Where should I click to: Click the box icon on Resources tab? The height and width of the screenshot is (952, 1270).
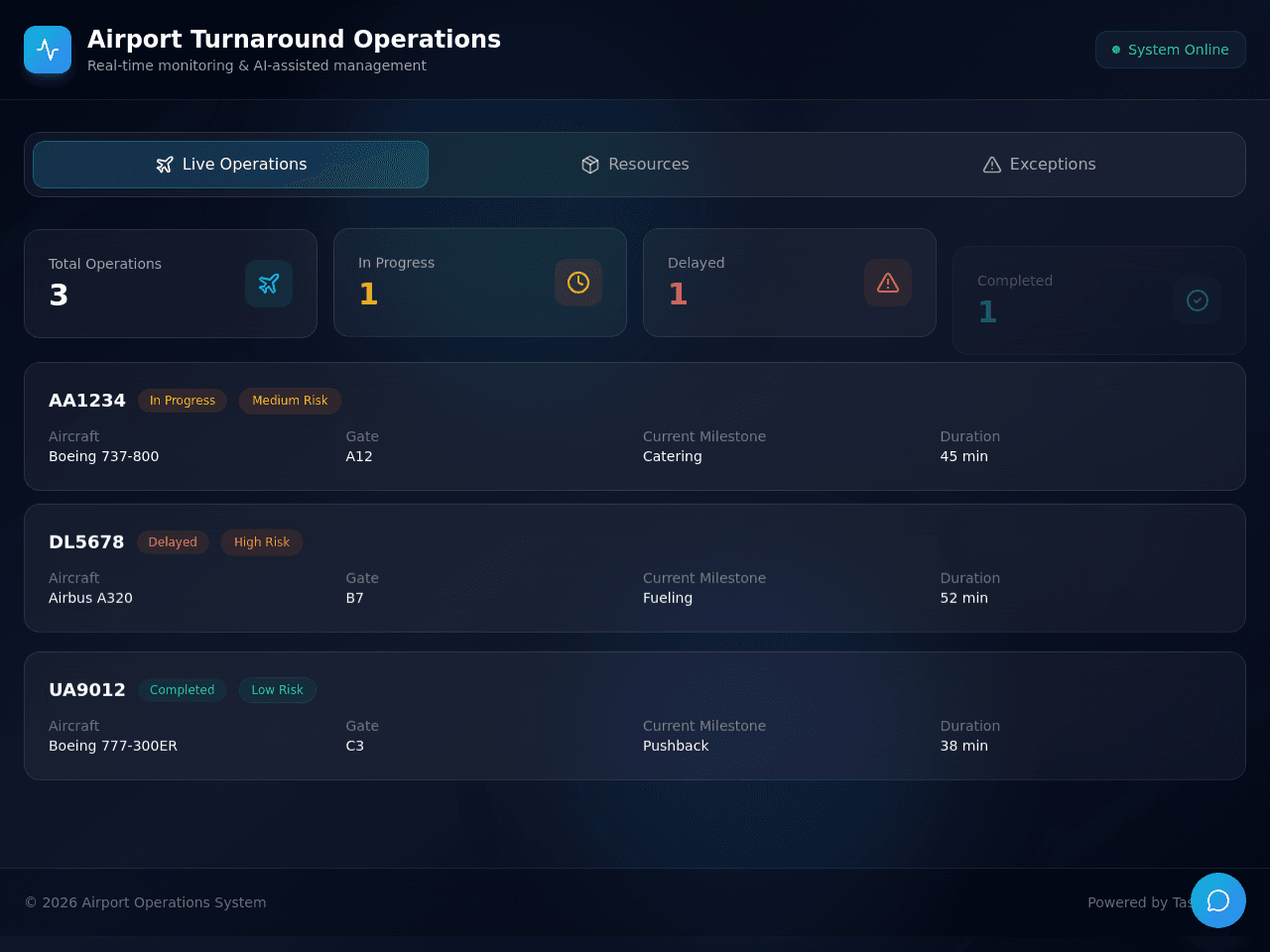pos(590,165)
